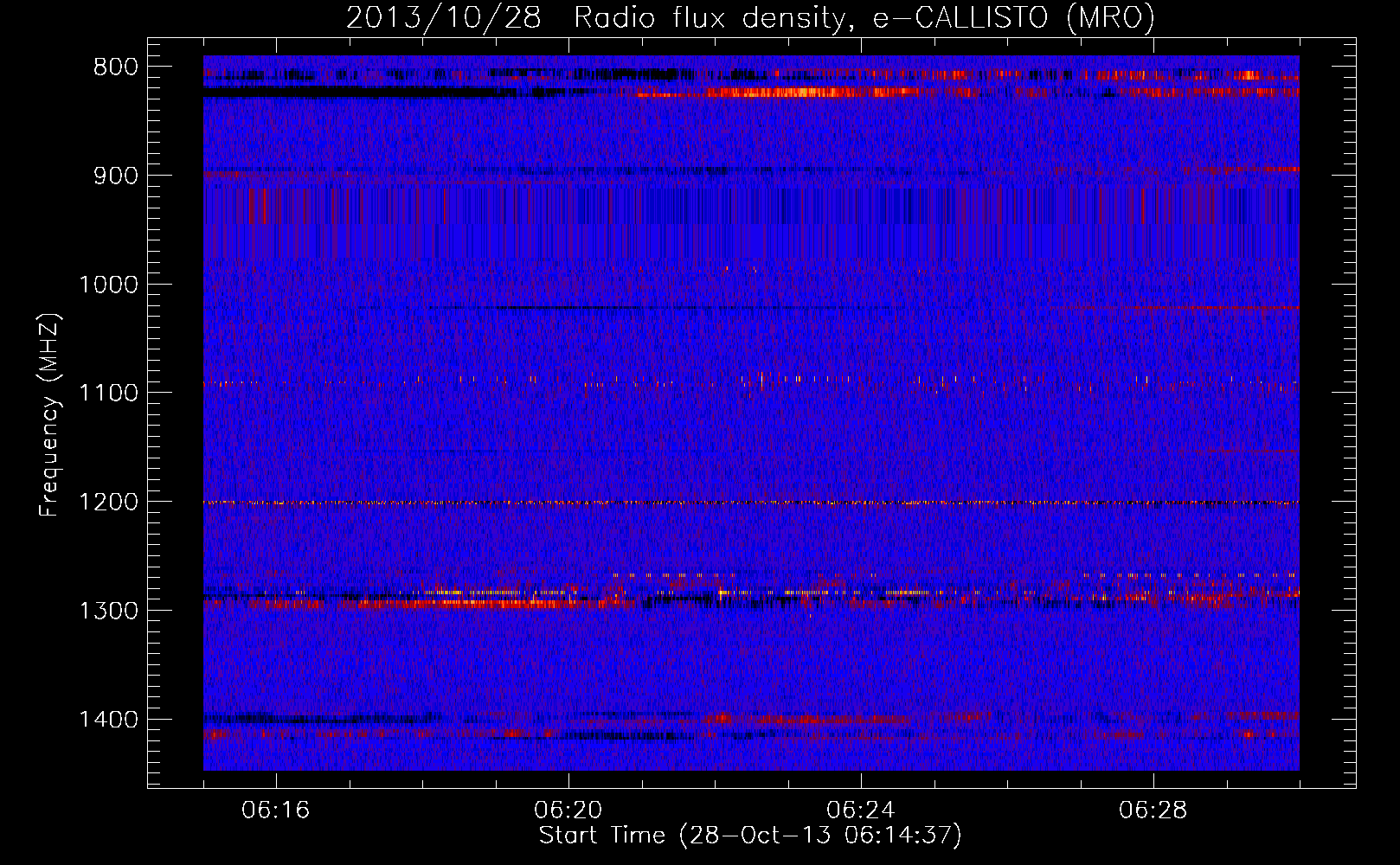Click the 900 frequency tick label
This screenshot has height=865, width=1400.
116,176
